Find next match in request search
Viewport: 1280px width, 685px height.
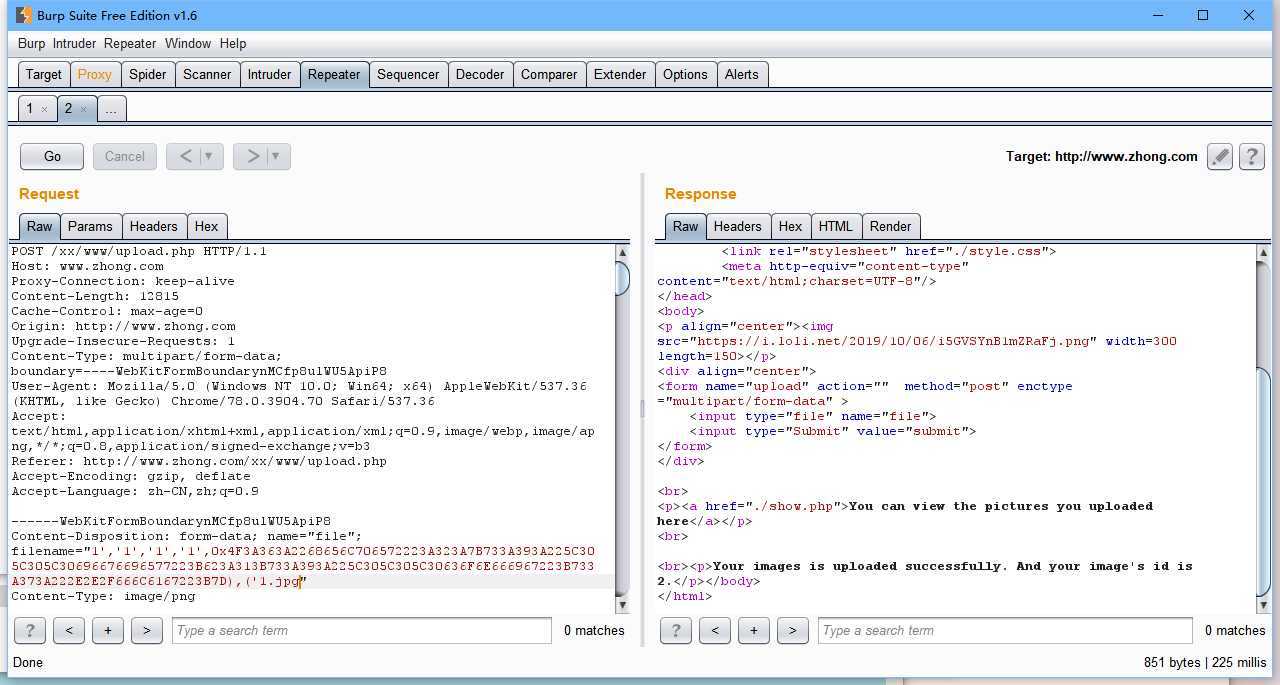pyautogui.click(x=147, y=630)
